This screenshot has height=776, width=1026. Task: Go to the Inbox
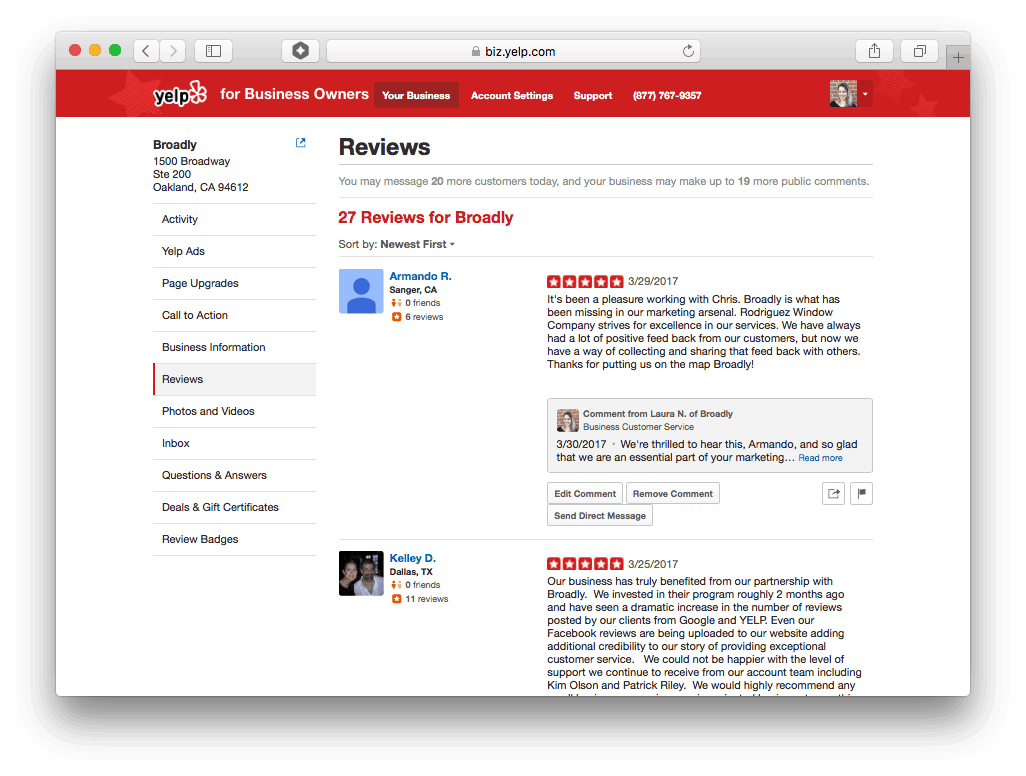[x=234, y=444]
